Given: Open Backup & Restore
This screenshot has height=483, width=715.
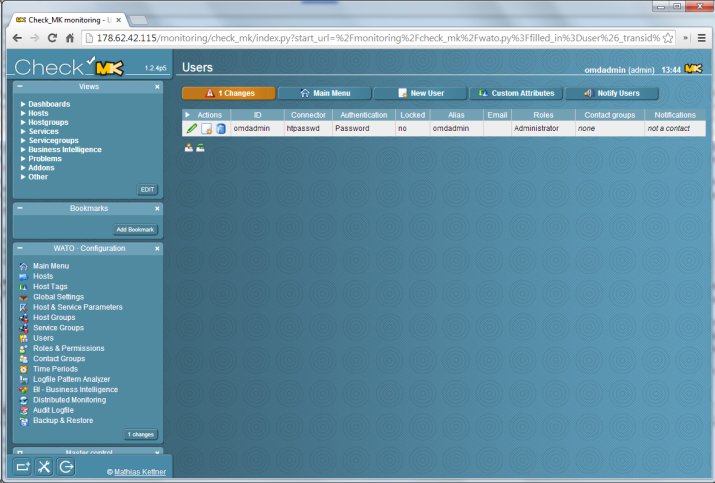Looking at the screenshot, I should 63,421.
